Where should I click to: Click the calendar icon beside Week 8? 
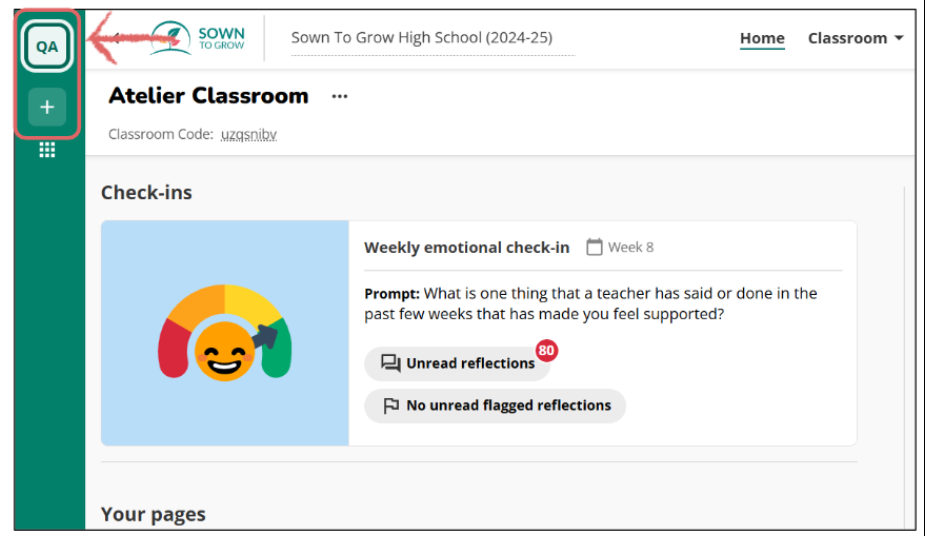pyautogui.click(x=594, y=247)
